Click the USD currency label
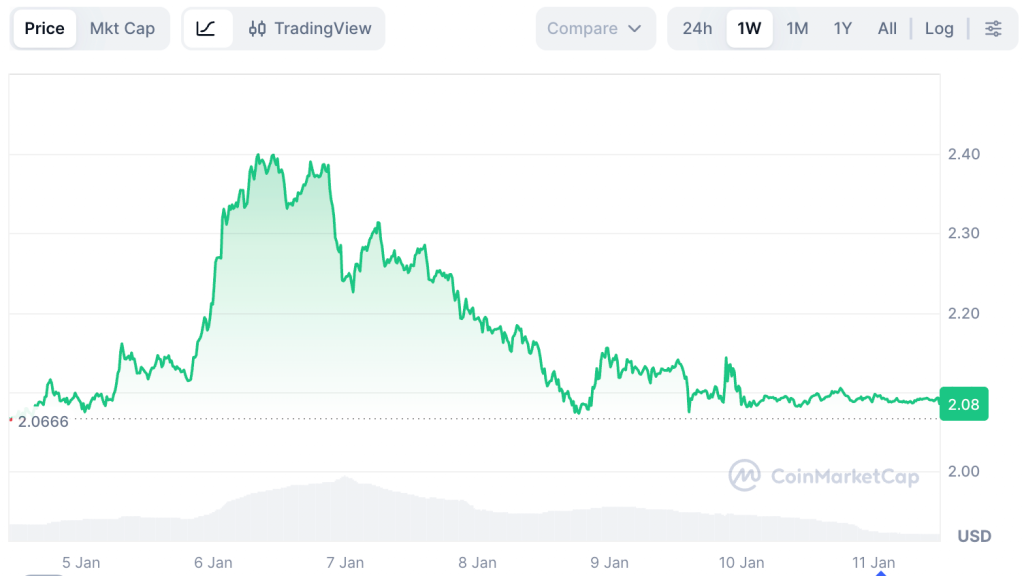This screenshot has height=576, width=1024. (974, 536)
